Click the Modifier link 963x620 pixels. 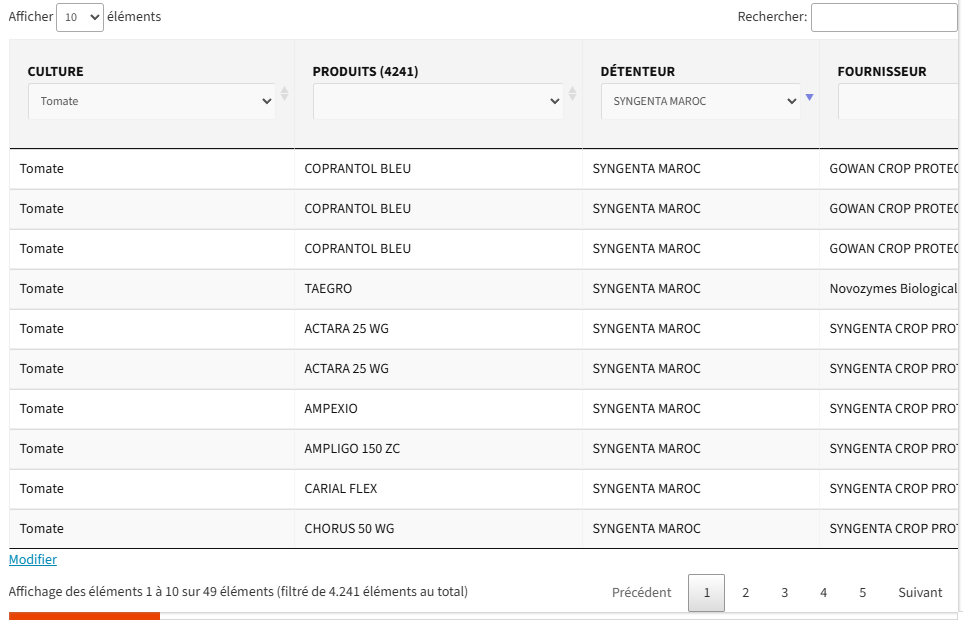pos(33,559)
